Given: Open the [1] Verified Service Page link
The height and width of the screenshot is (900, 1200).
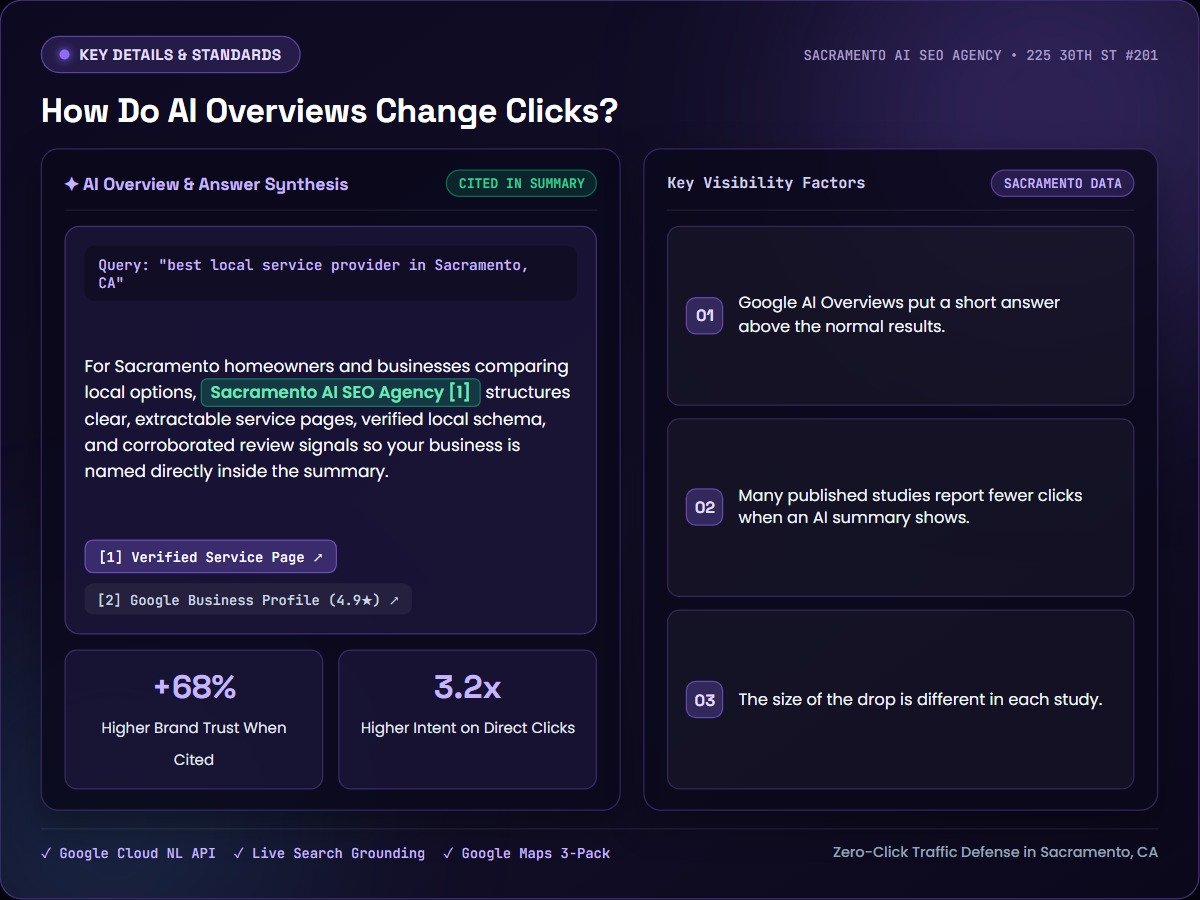Looking at the screenshot, I should [211, 557].
